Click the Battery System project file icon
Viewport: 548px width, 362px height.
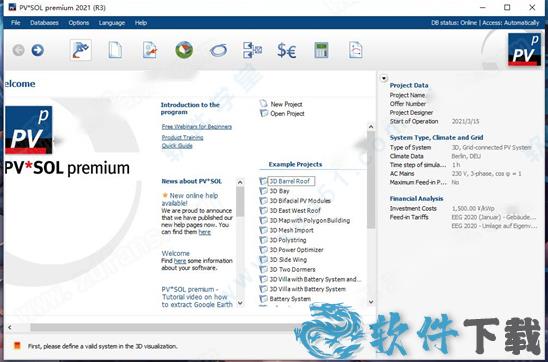point(263,298)
